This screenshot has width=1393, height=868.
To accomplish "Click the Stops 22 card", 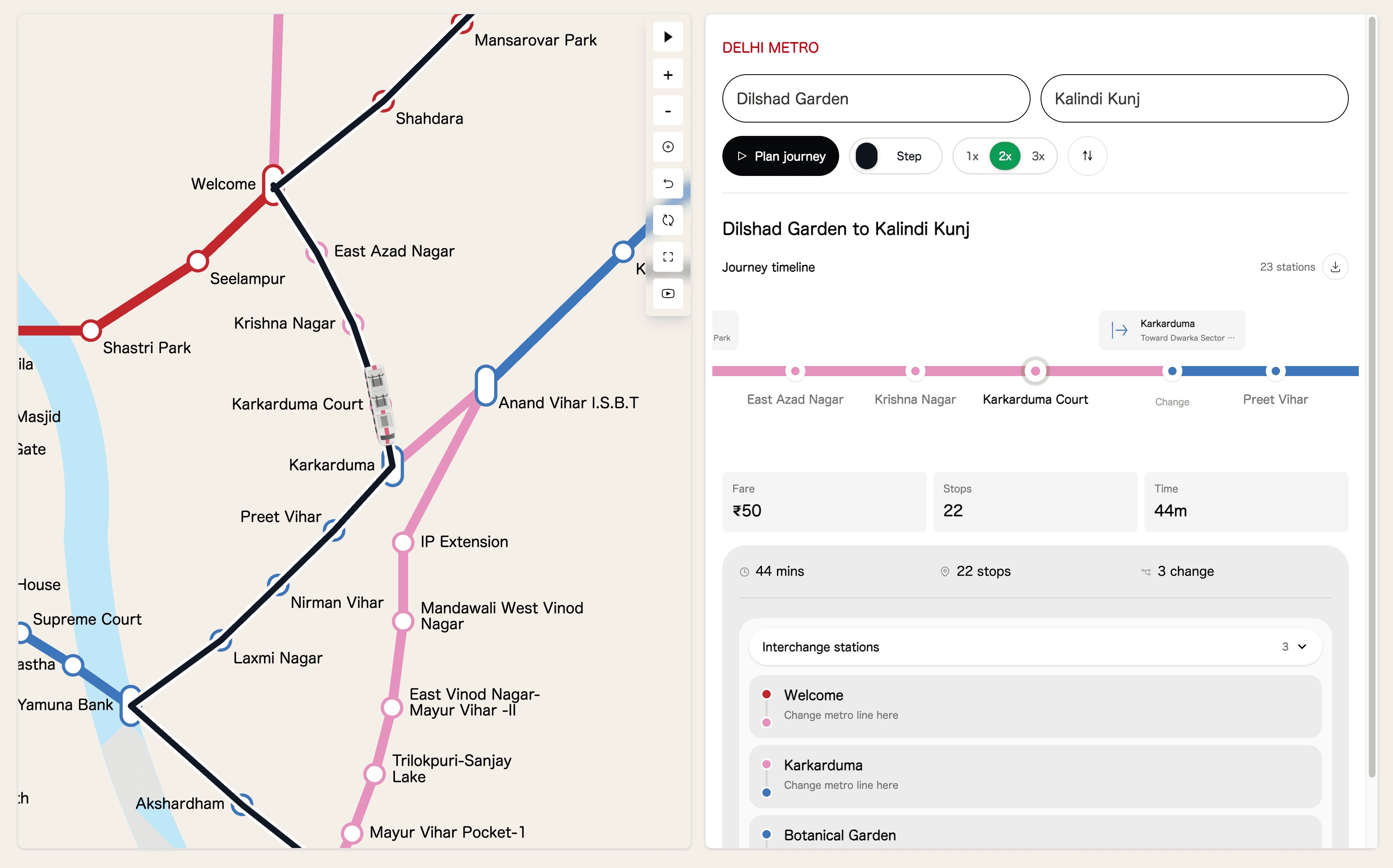I will tap(1035, 502).
